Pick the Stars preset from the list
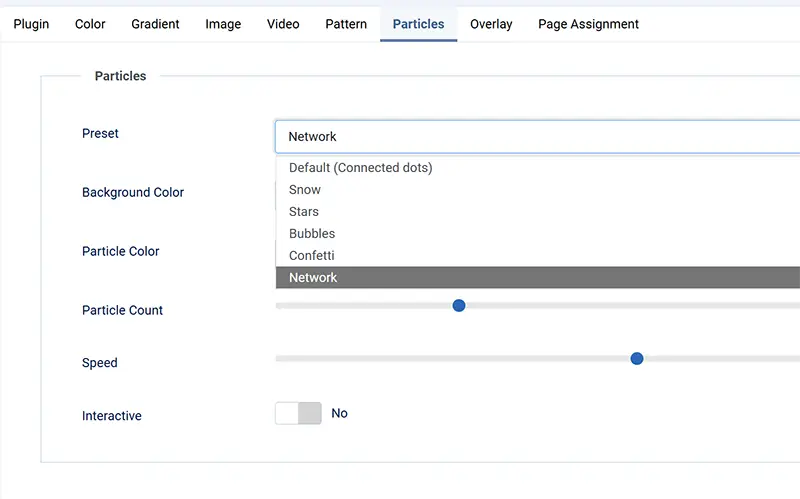 tap(304, 212)
